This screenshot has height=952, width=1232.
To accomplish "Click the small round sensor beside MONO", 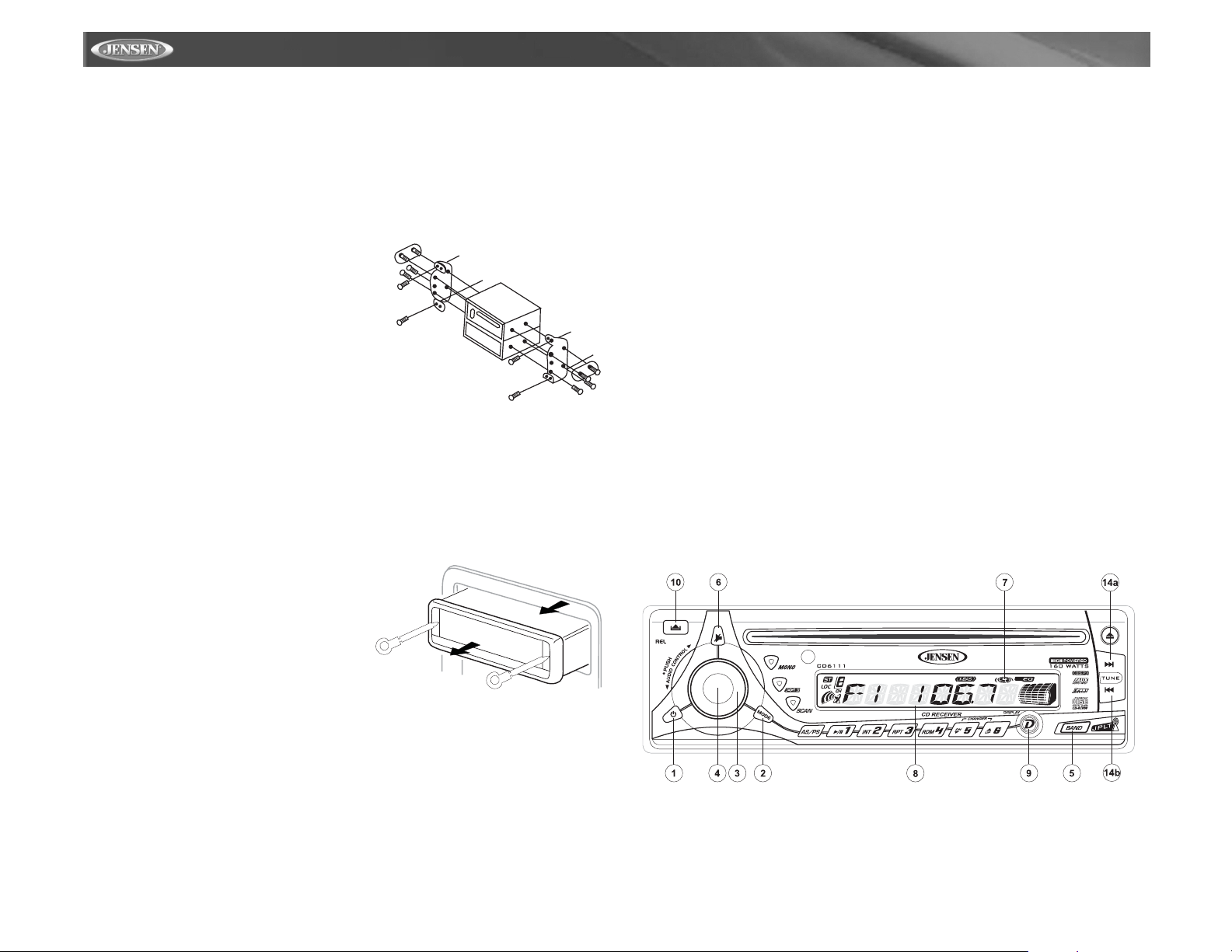I will click(x=809, y=657).
